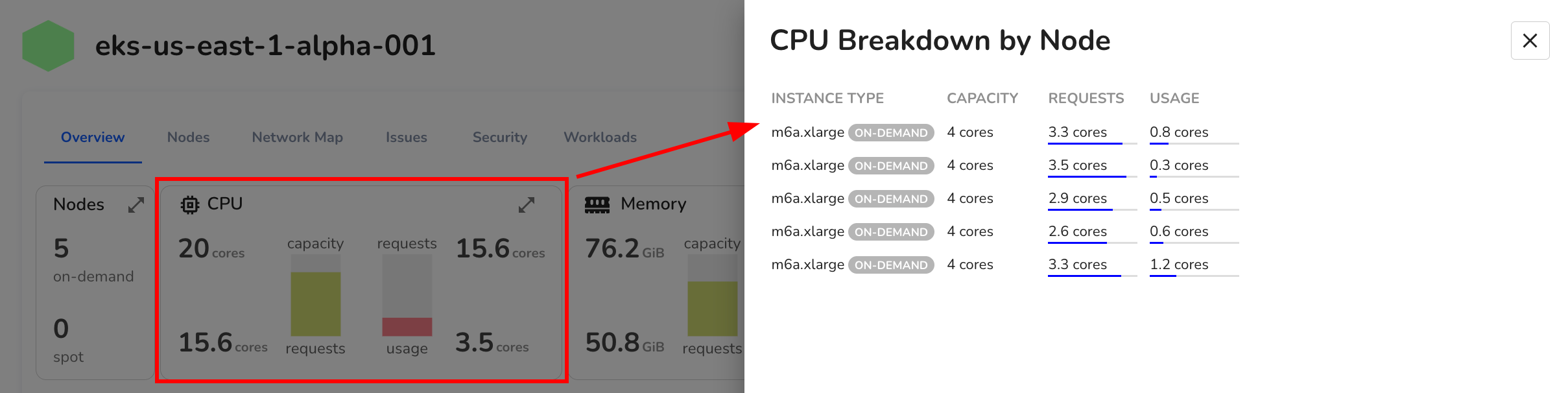Expand the CPU card details

point(527,205)
